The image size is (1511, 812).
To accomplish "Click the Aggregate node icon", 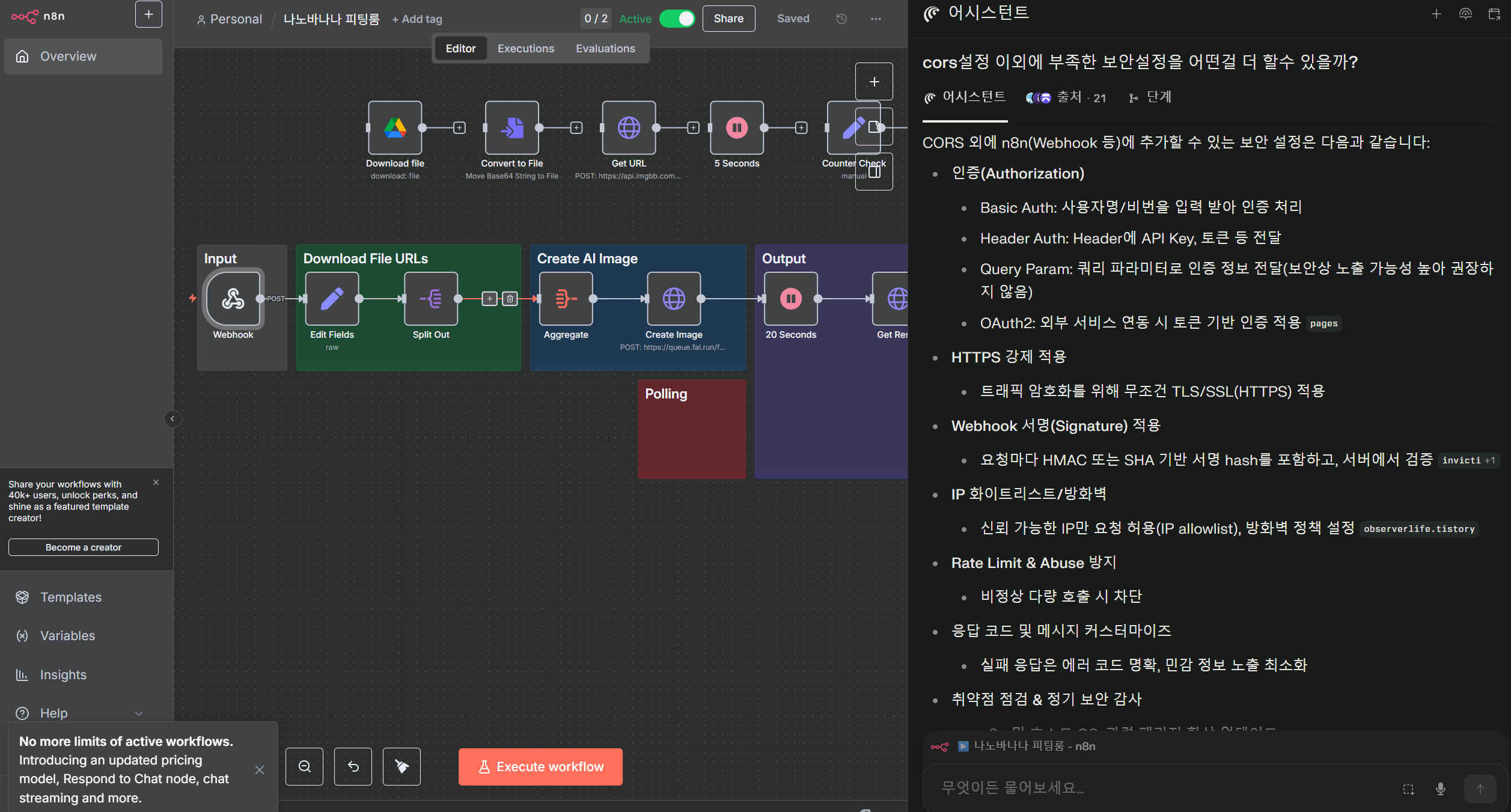I will [566, 299].
